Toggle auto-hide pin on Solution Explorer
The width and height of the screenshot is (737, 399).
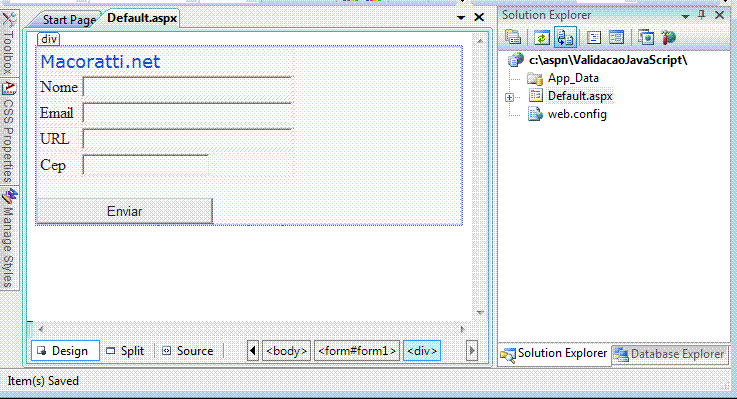(701, 15)
